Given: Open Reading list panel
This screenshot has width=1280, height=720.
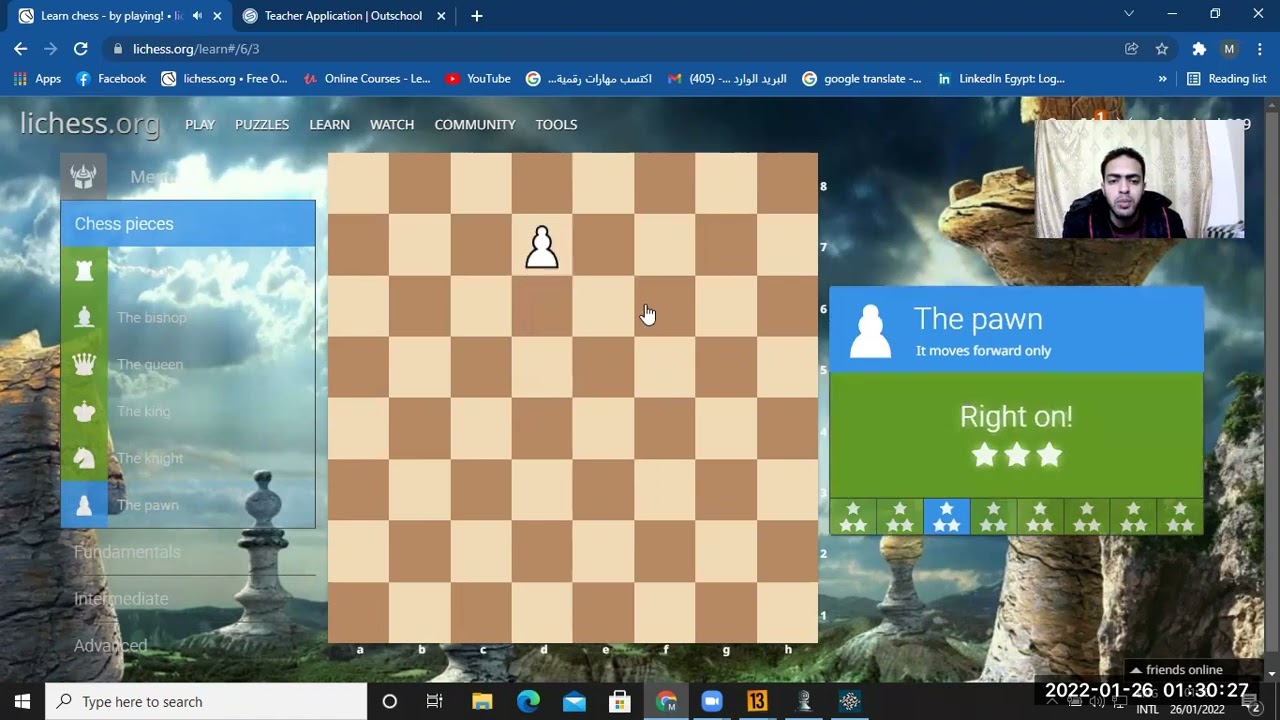Looking at the screenshot, I should pyautogui.click(x=1226, y=78).
